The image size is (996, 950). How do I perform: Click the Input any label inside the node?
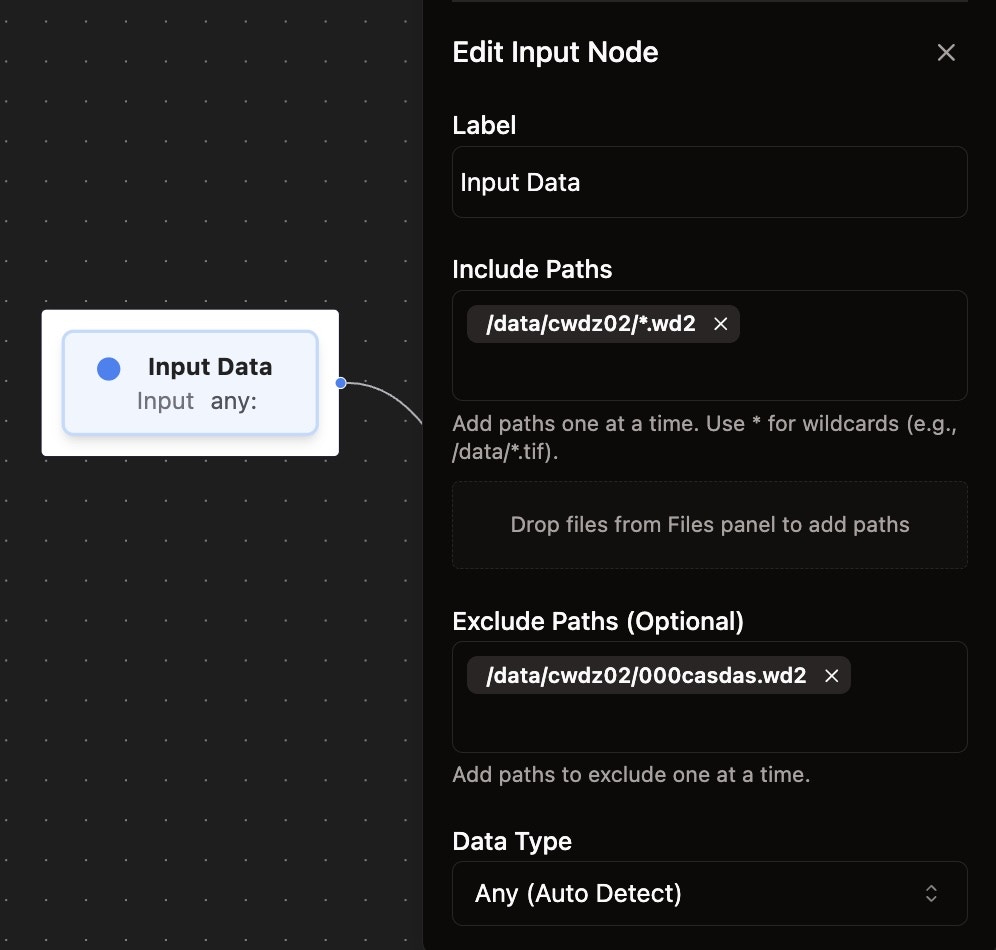pos(195,400)
